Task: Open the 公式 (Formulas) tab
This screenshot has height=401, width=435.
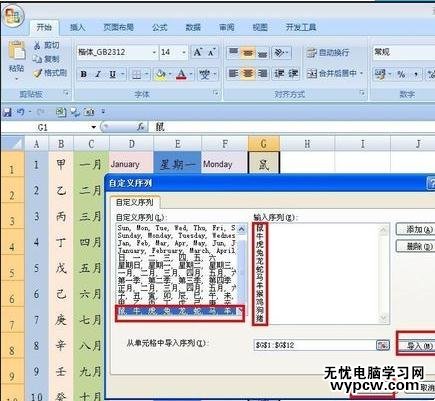Action: click(159, 28)
